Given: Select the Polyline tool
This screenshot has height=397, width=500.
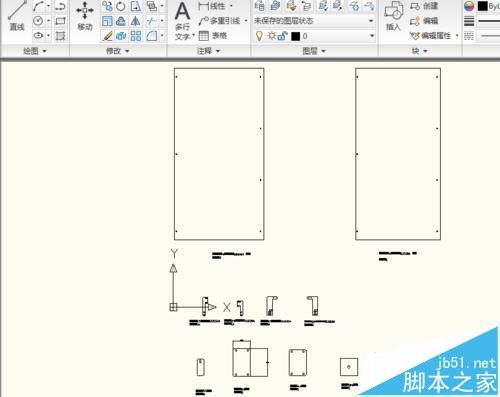Looking at the screenshot, I should 60,6.
